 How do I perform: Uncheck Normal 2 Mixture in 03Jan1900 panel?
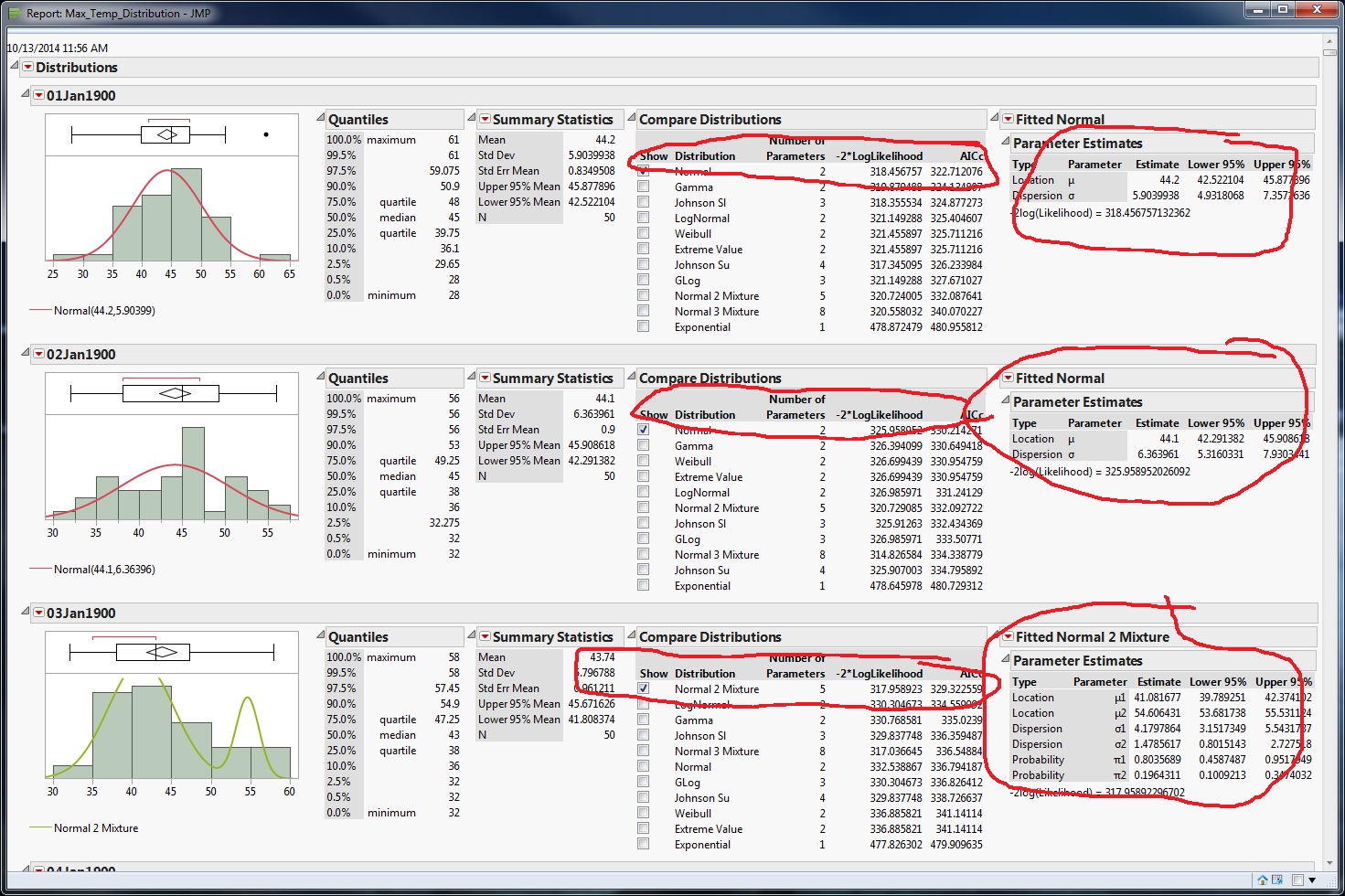click(643, 688)
